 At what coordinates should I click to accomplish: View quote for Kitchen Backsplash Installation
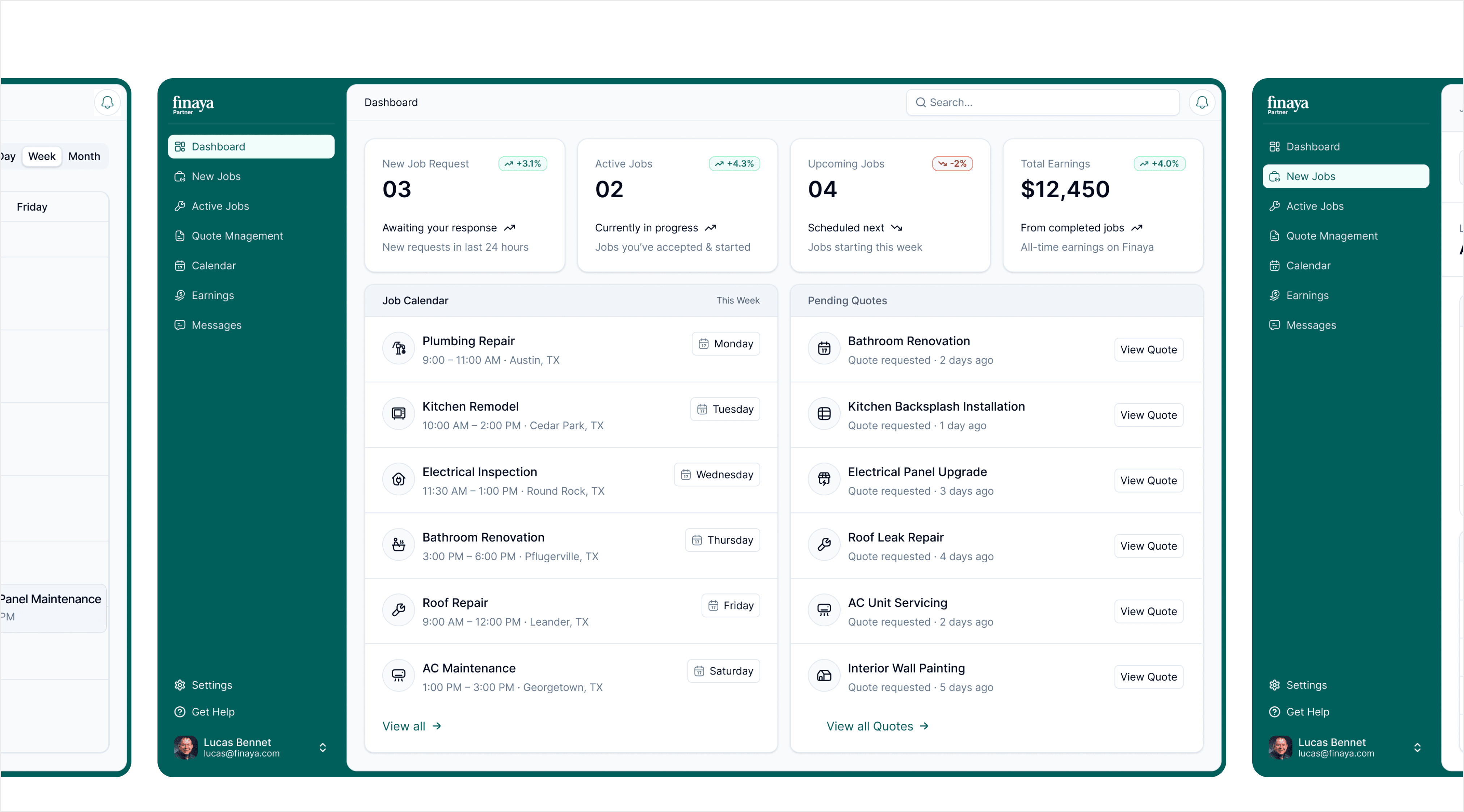point(1148,415)
